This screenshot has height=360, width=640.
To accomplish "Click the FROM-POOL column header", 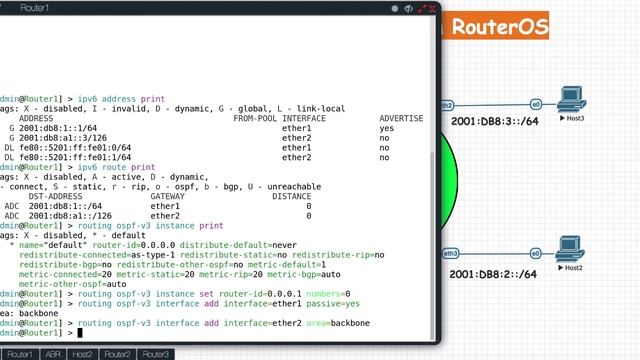I will [255, 118].
